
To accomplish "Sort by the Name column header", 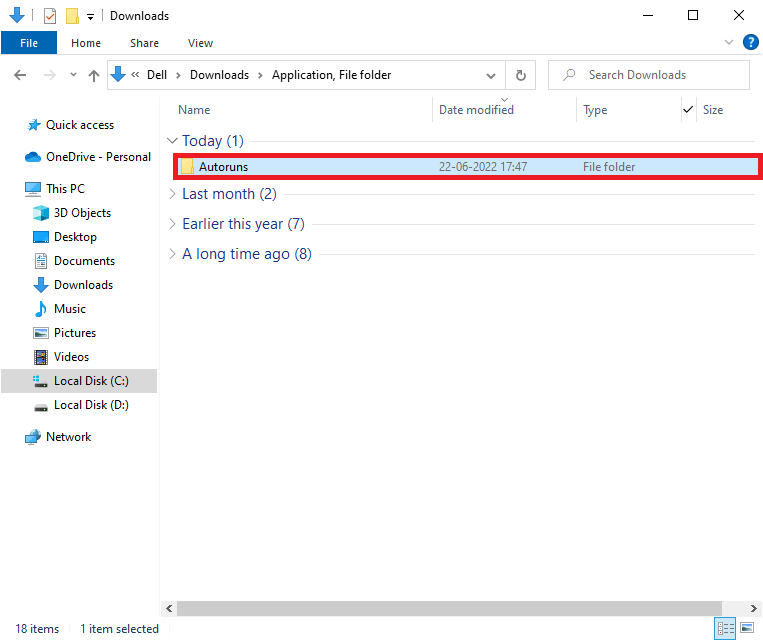I will (194, 110).
